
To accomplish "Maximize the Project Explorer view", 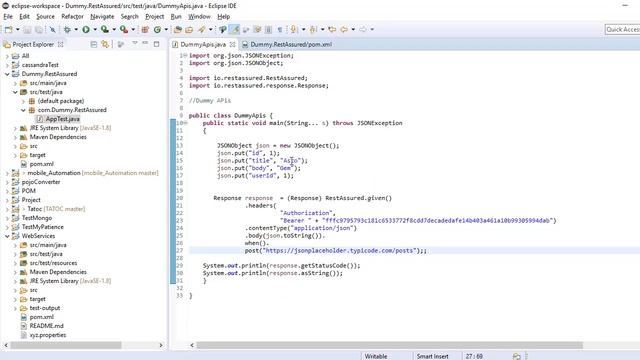I will pos(156,44).
